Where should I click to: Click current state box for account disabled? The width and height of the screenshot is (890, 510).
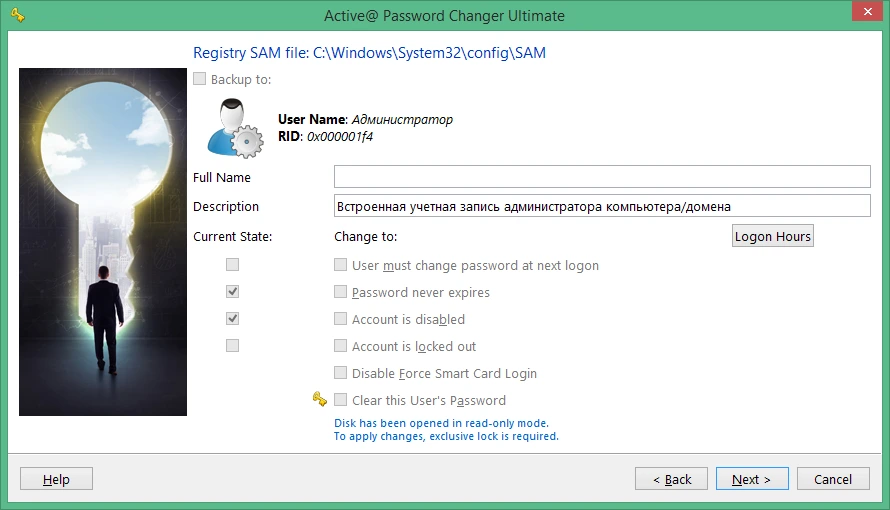232,319
